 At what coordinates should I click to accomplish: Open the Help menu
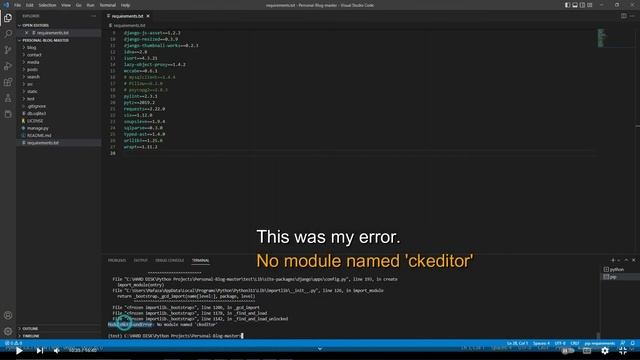pyautogui.click(x=125, y=5)
